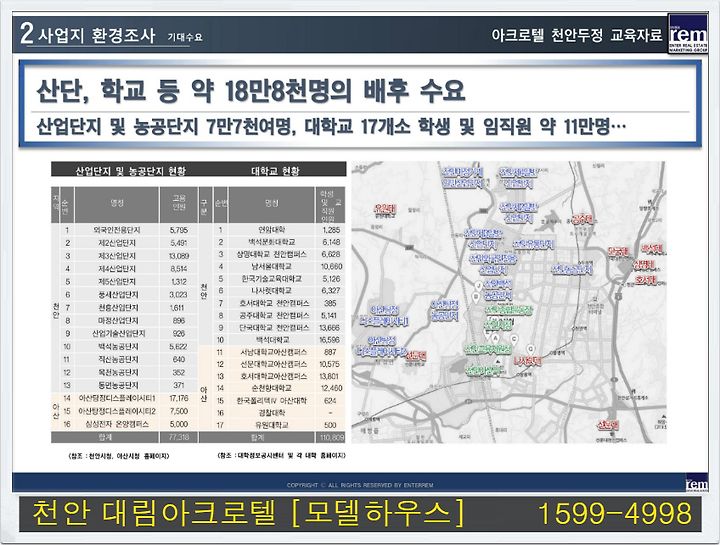Screen dimensions: 720x545
Task: Click the '남서울대학교' cell
Action: (x=272, y=266)
